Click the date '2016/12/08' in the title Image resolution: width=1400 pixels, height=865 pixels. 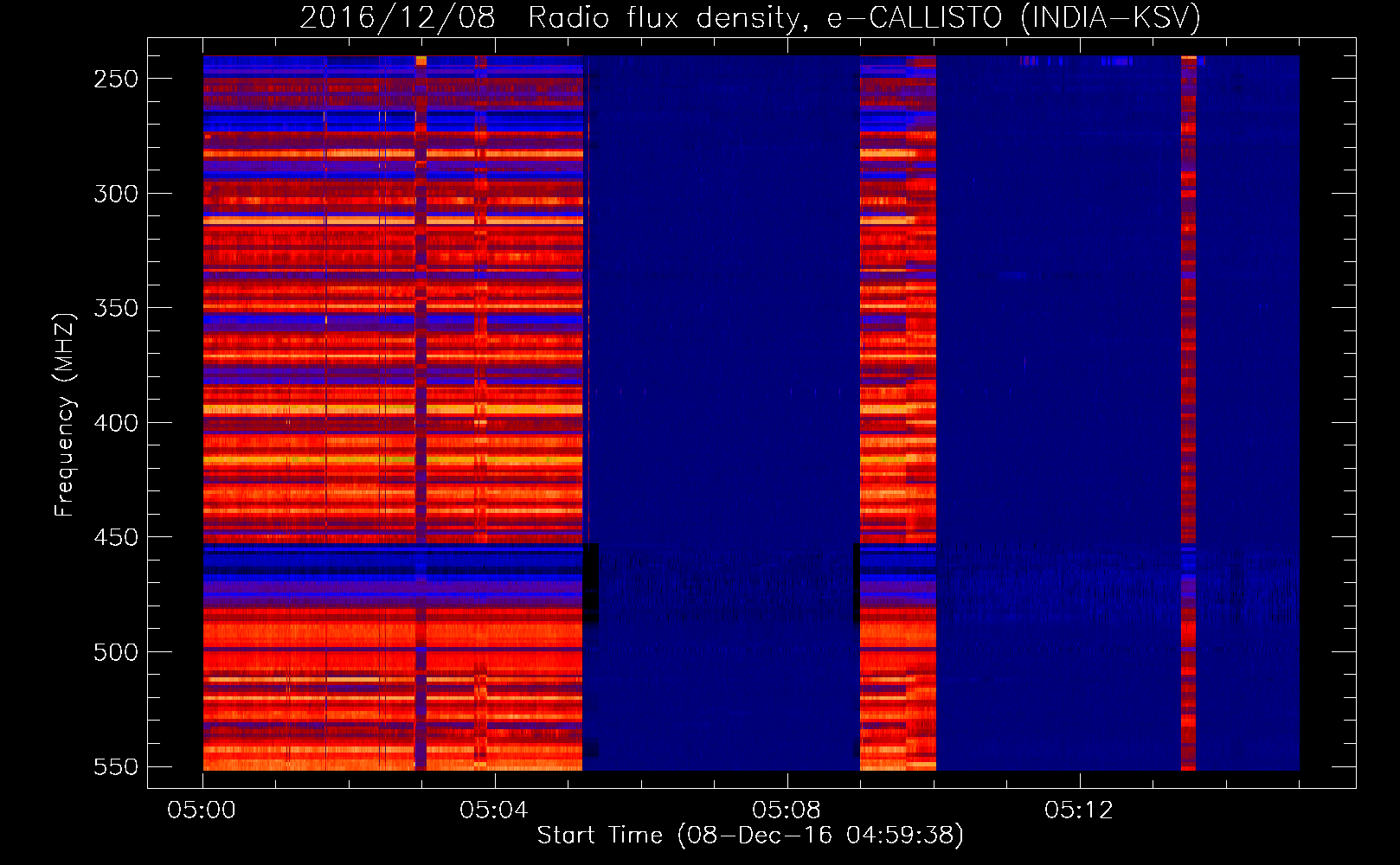click(x=397, y=17)
